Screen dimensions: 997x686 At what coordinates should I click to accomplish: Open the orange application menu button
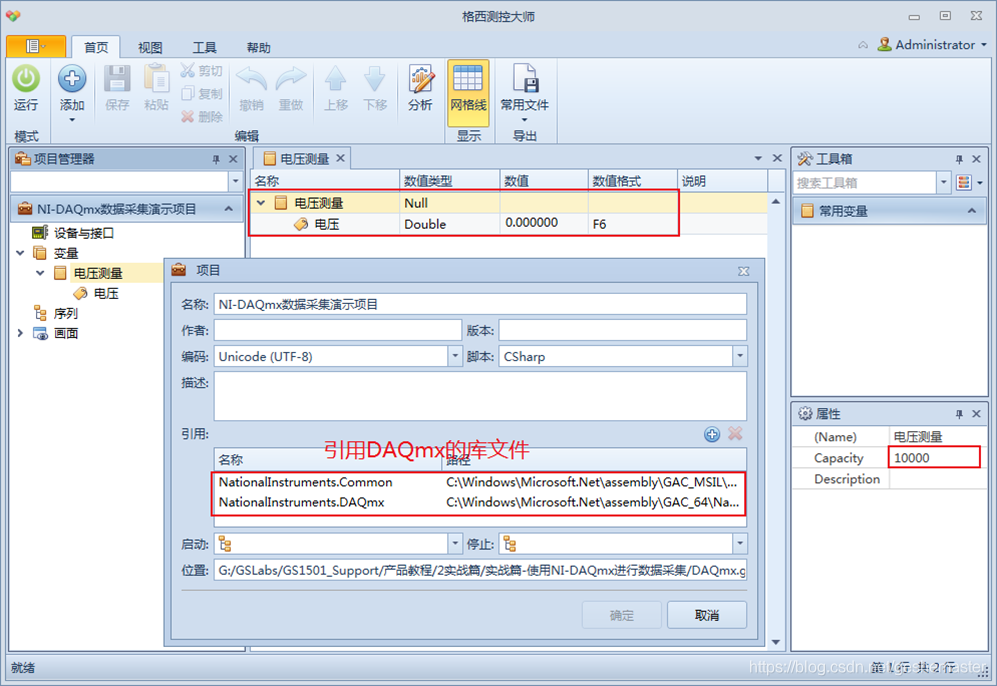(x=36, y=46)
